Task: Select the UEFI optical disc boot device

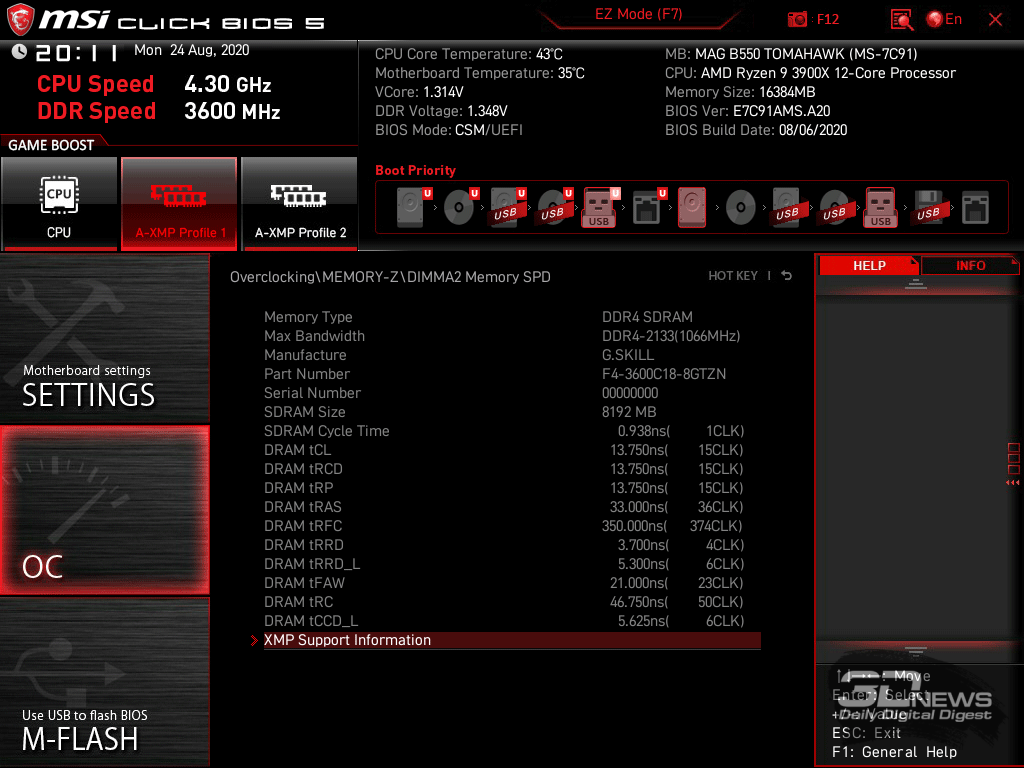Action: 459,207
